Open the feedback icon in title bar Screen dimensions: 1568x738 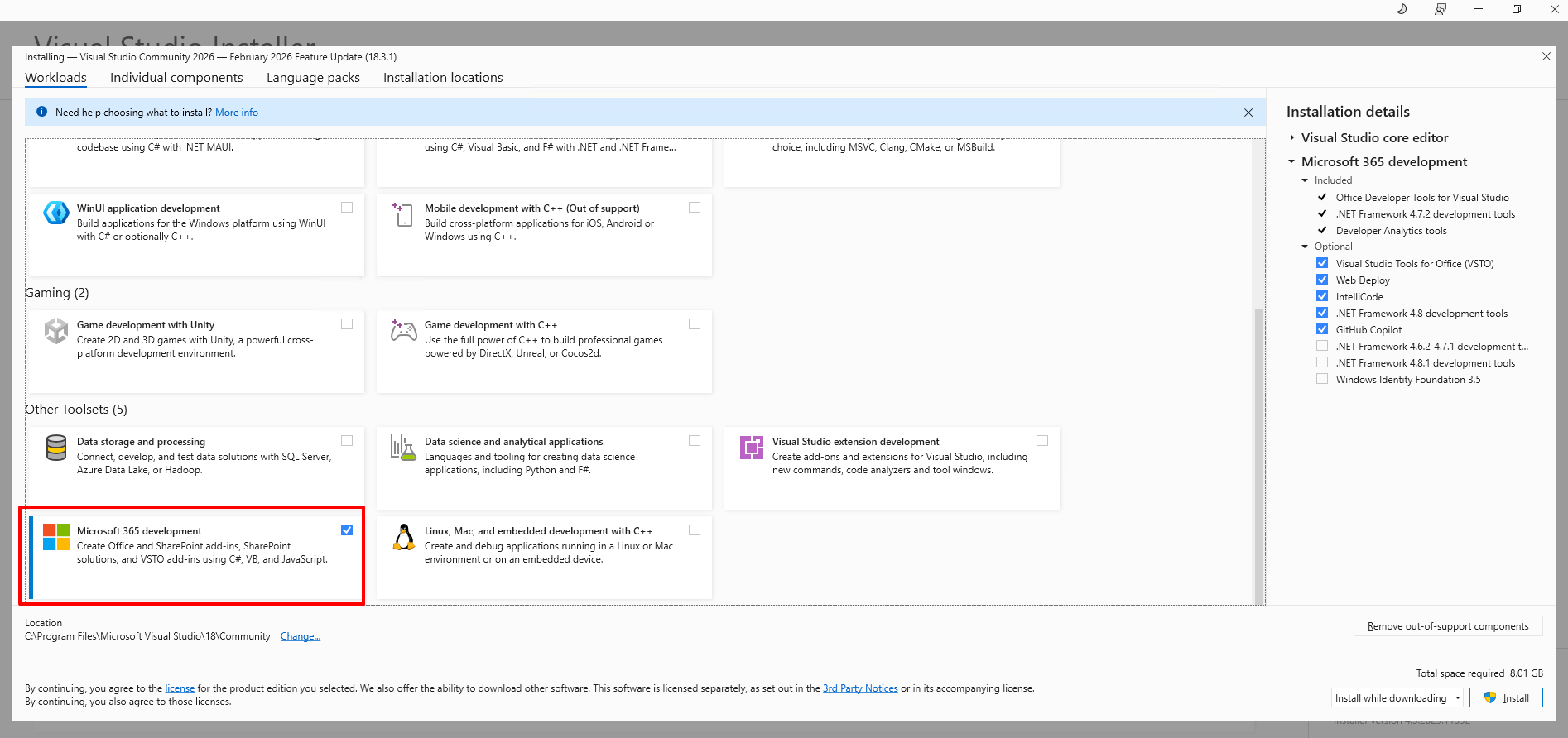point(1441,9)
